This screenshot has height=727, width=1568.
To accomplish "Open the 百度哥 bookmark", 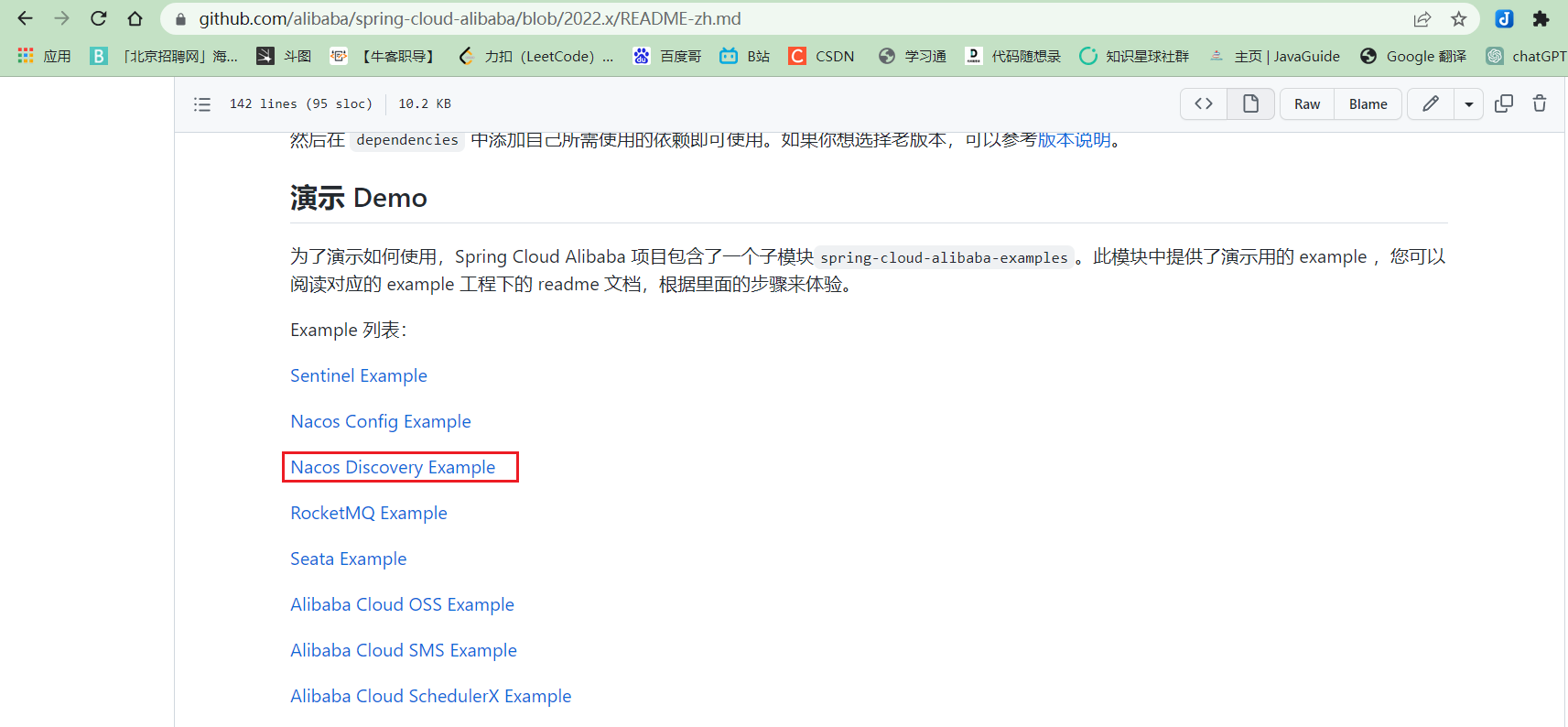I will coord(667,56).
